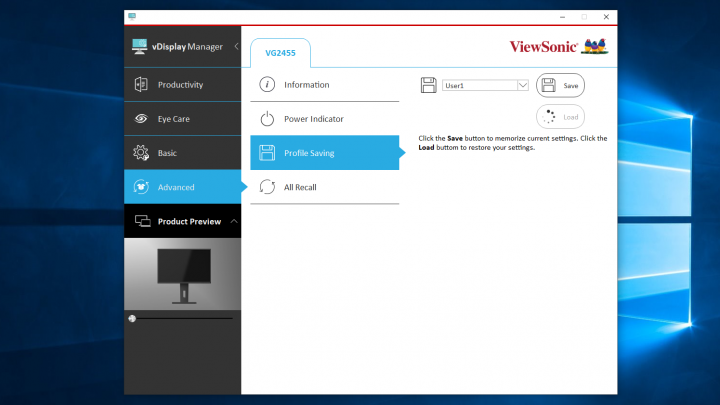Switch to the VG2455 monitor tab
Screen dimensions: 720x405
[x=280, y=53]
